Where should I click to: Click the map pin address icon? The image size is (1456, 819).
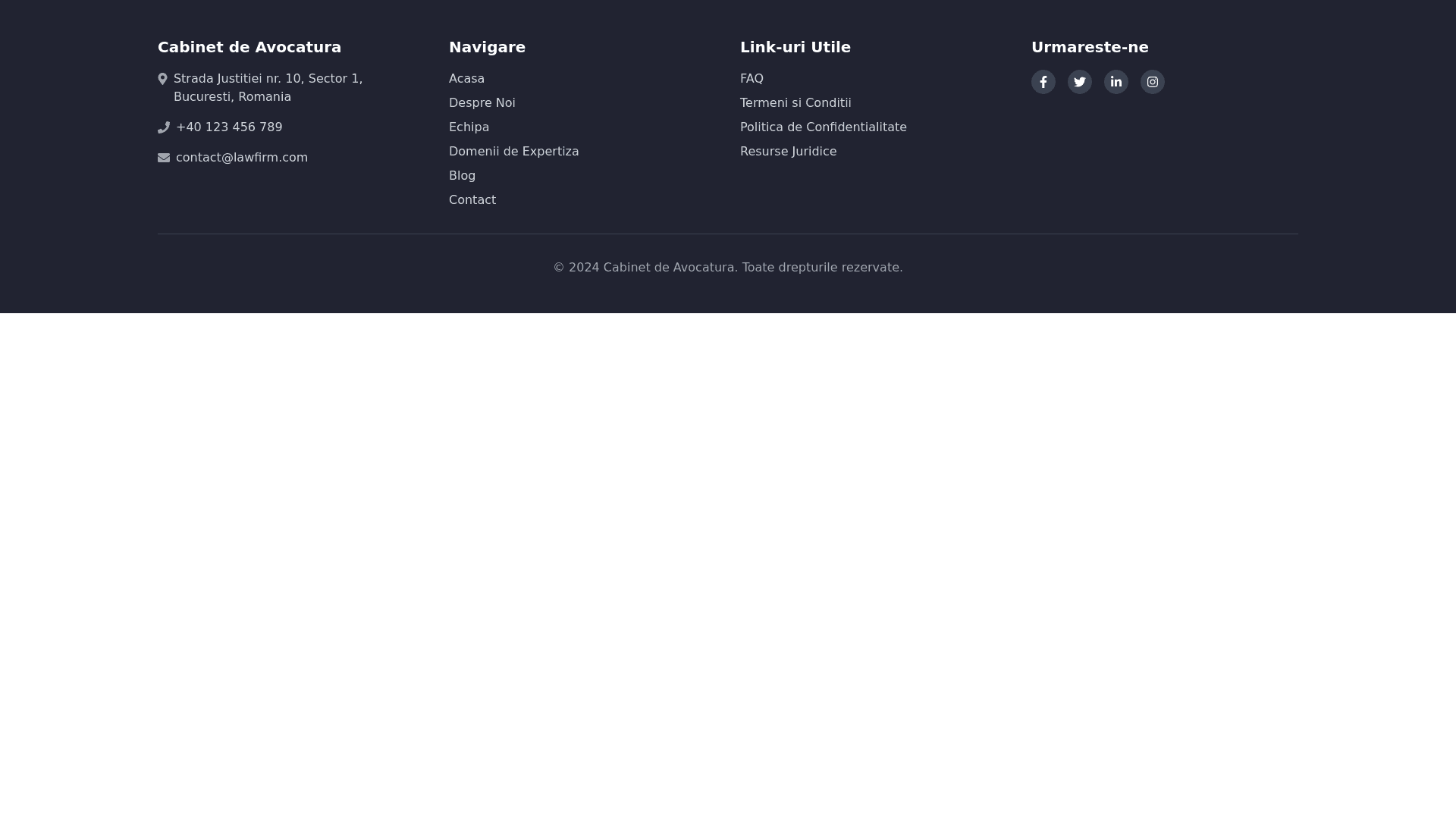point(162,79)
